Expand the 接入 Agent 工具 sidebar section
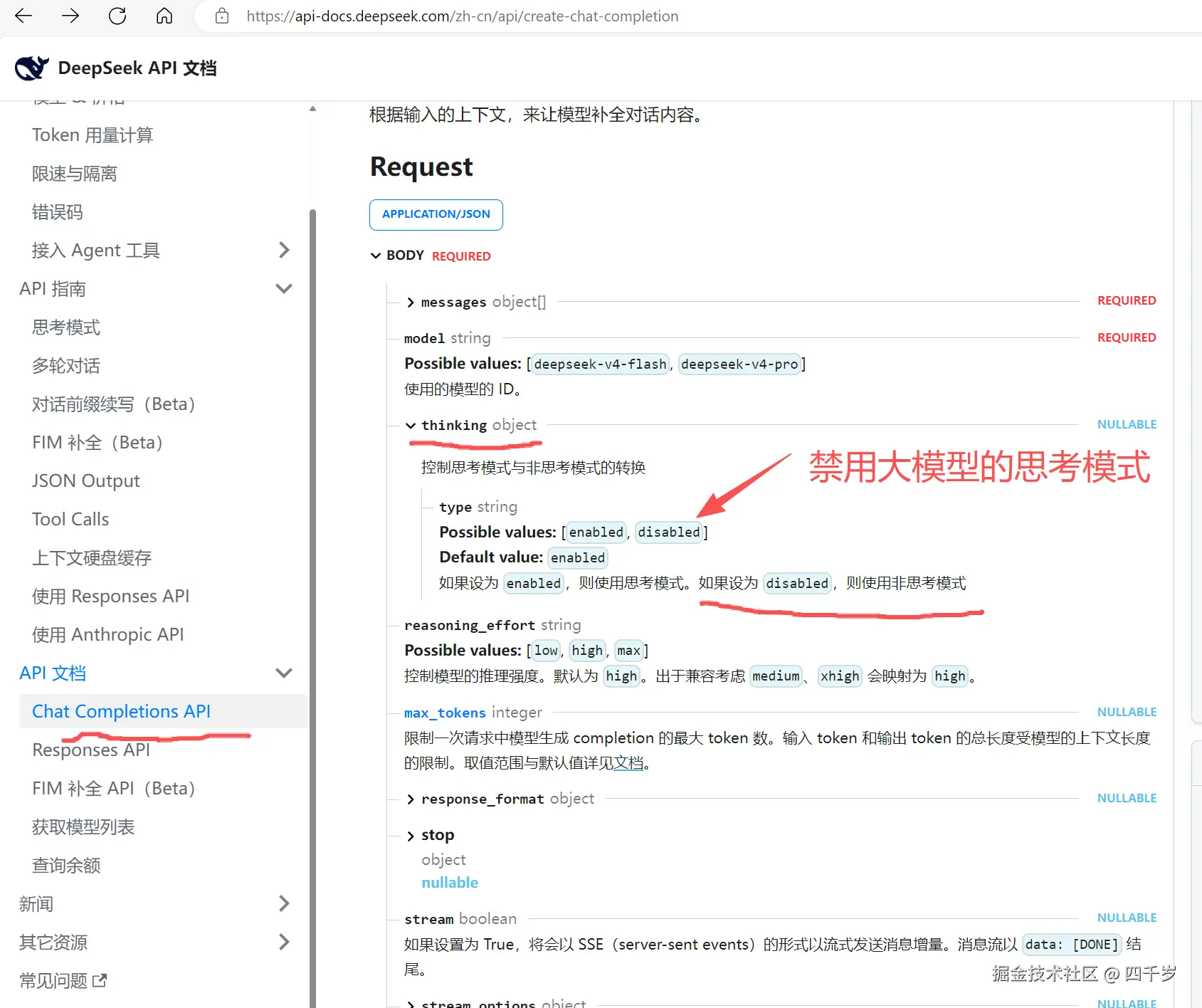Viewport: 1202px width, 1008px height. (284, 250)
